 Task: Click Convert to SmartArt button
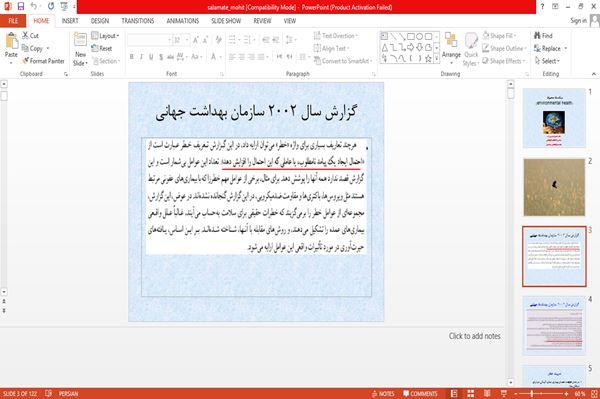click(x=343, y=61)
